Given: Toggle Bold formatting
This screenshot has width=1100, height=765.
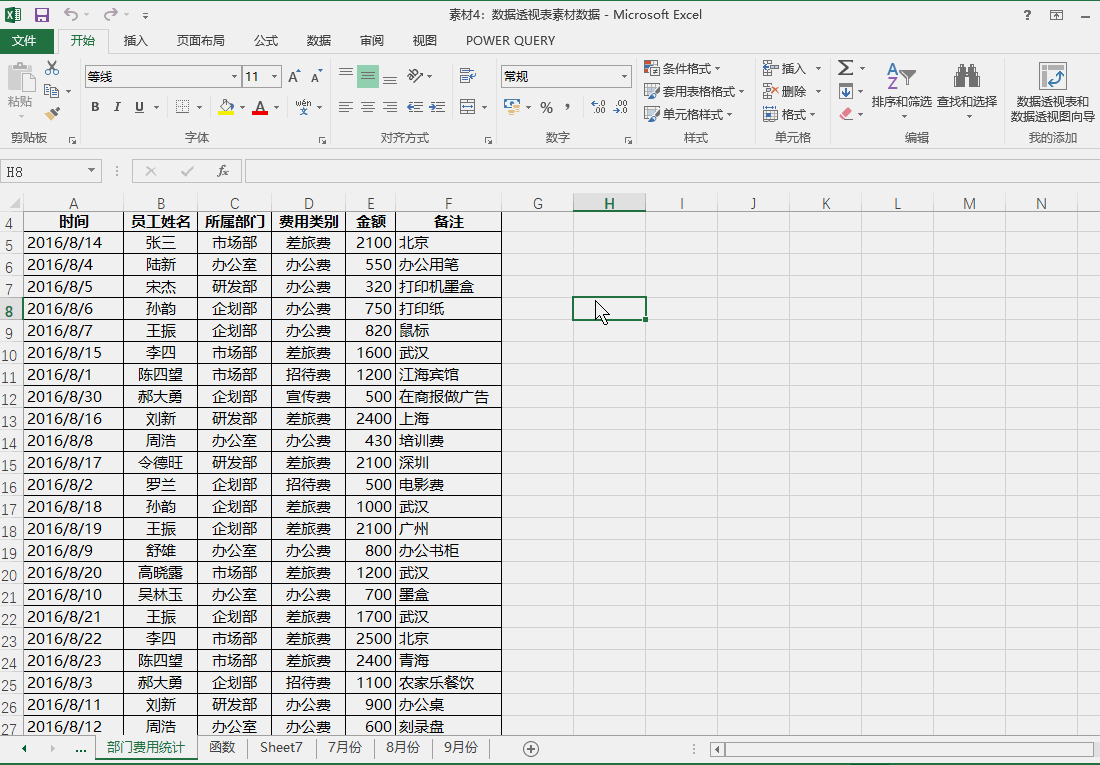Looking at the screenshot, I should 95,107.
